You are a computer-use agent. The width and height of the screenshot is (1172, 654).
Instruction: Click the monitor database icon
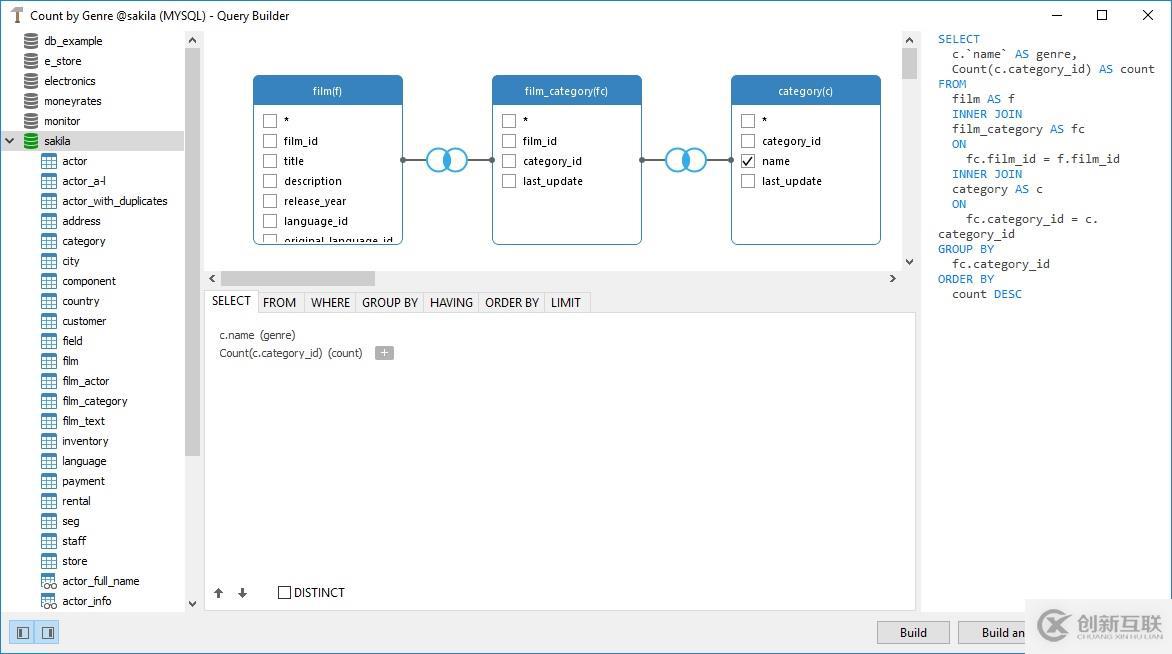pyautogui.click(x=31, y=121)
